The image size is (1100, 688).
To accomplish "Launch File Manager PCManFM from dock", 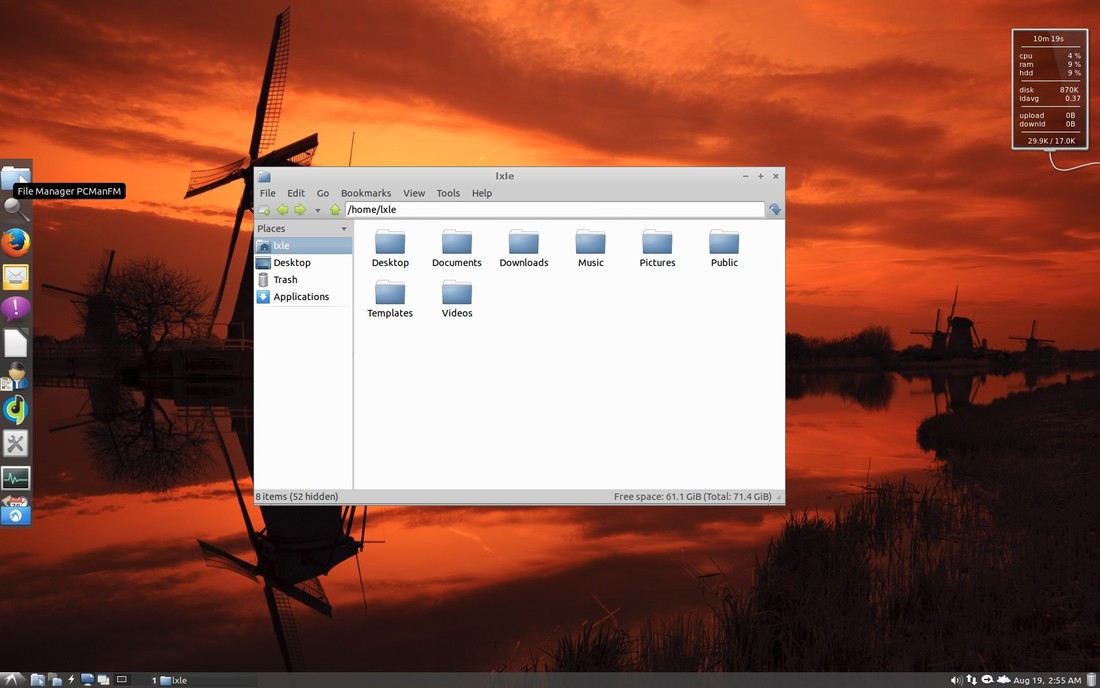I will [x=15, y=177].
